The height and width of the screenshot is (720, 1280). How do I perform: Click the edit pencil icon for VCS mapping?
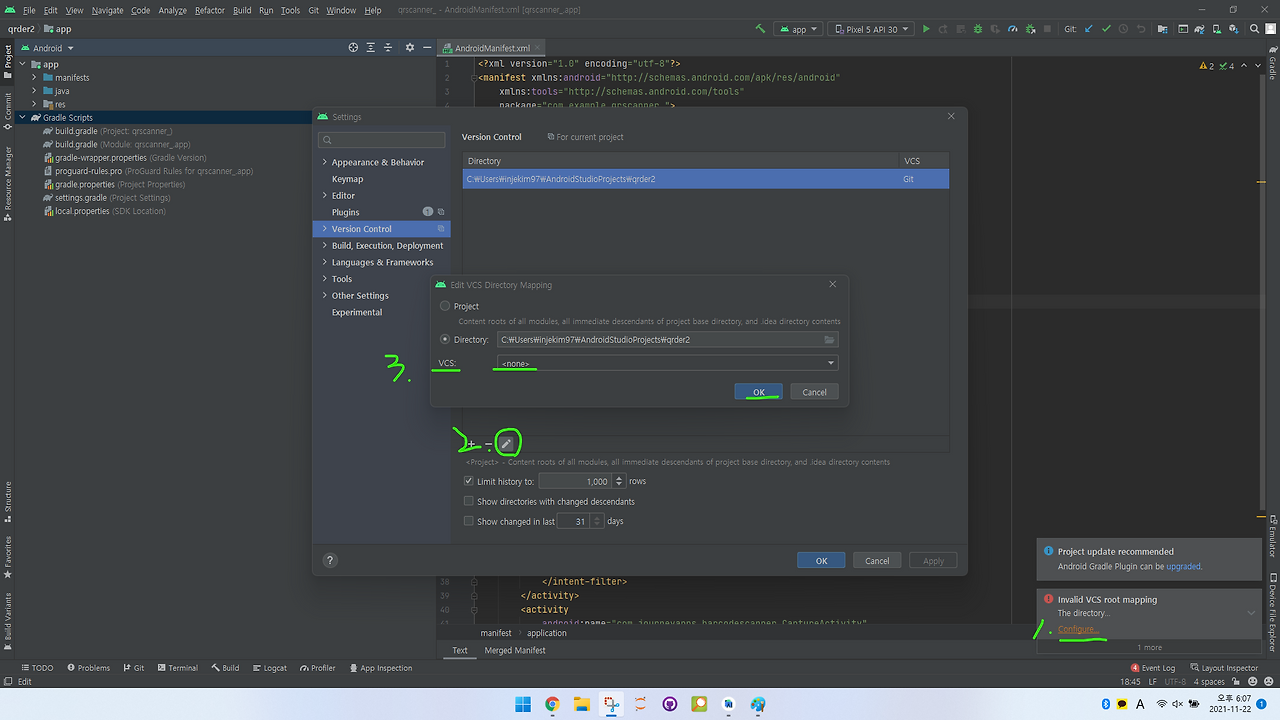[x=507, y=441]
